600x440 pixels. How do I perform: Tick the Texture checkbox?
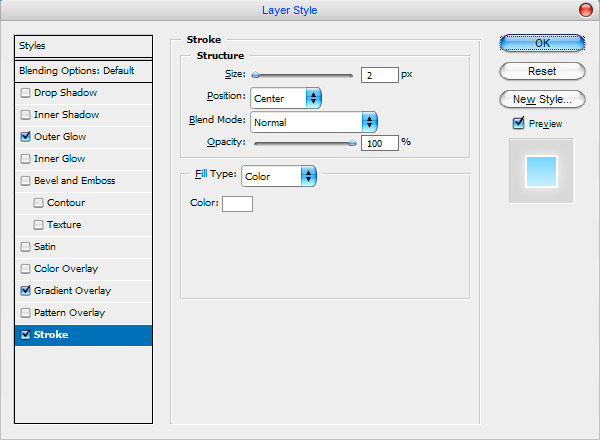click(x=38, y=225)
